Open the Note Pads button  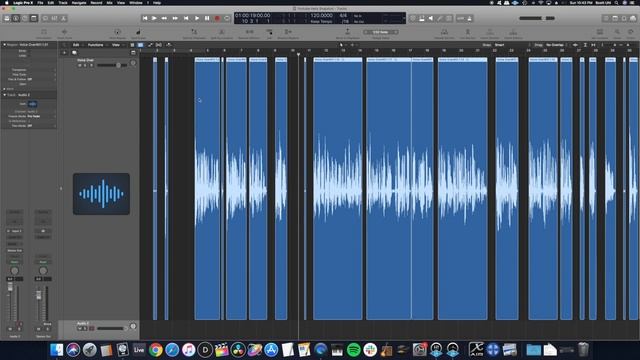click(615, 18)
